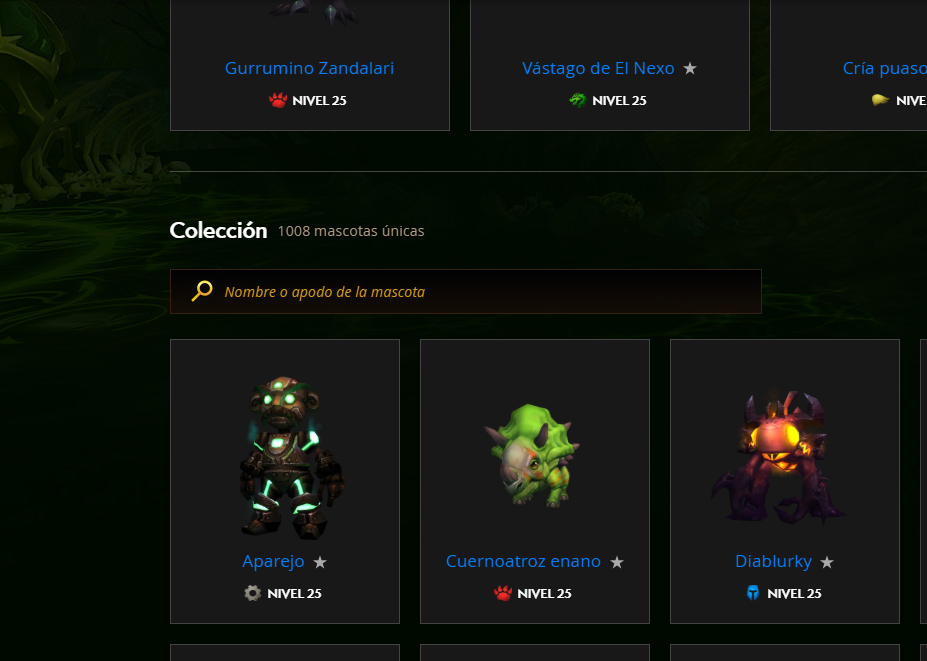
Task: Open the Diablurky pet link
Action: pos(773,561)
